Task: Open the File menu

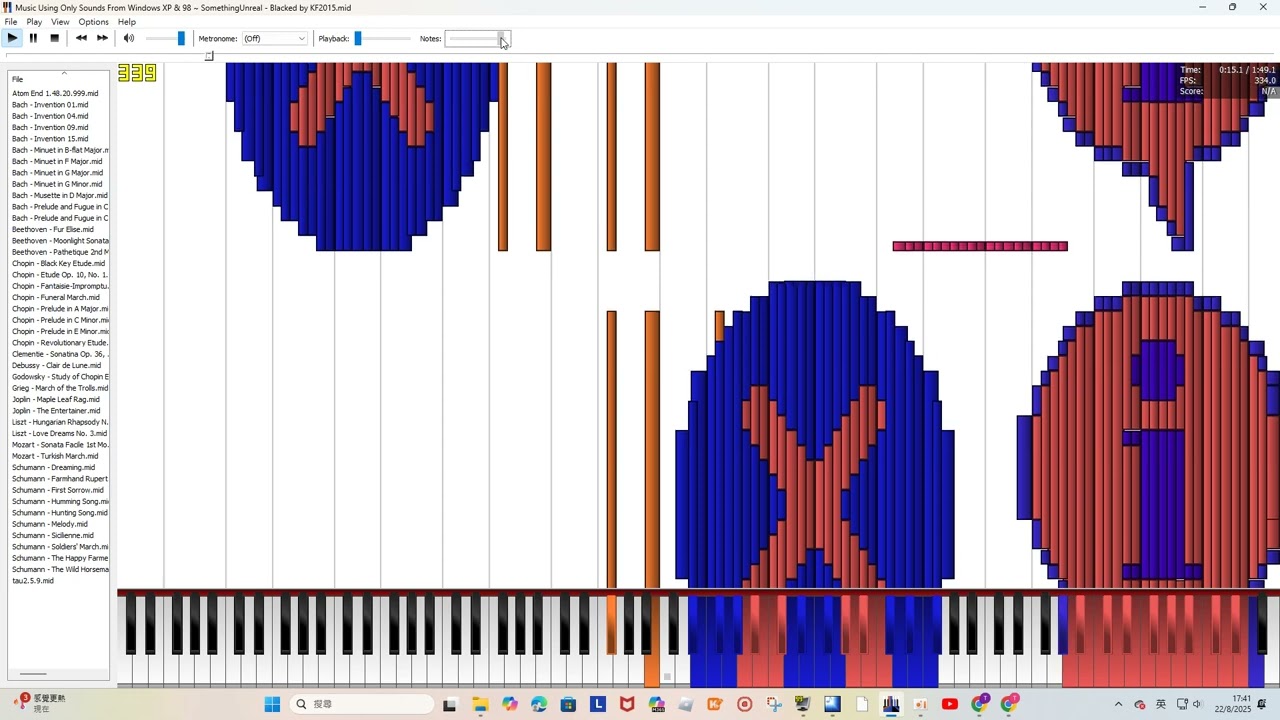Action: pos(10,21)
